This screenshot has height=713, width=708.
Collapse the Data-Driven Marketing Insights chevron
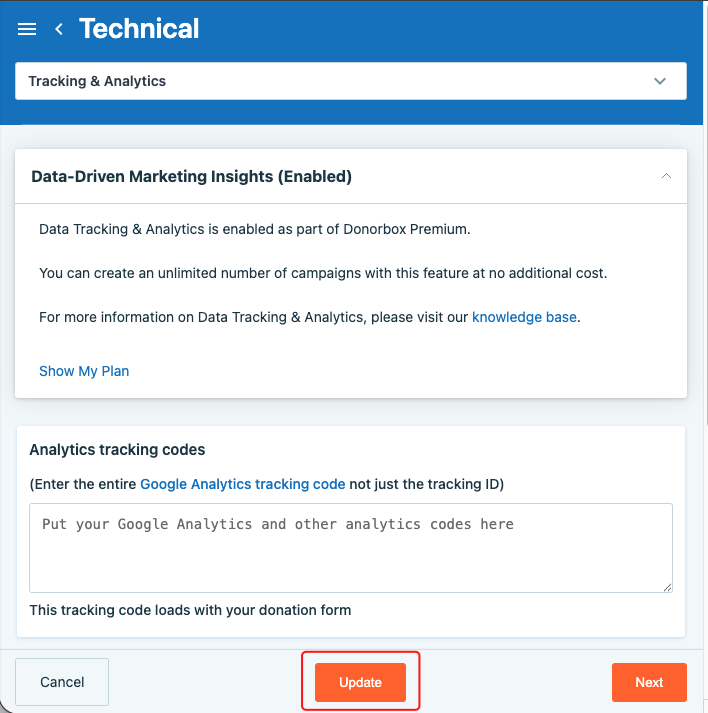coord(666,176)
